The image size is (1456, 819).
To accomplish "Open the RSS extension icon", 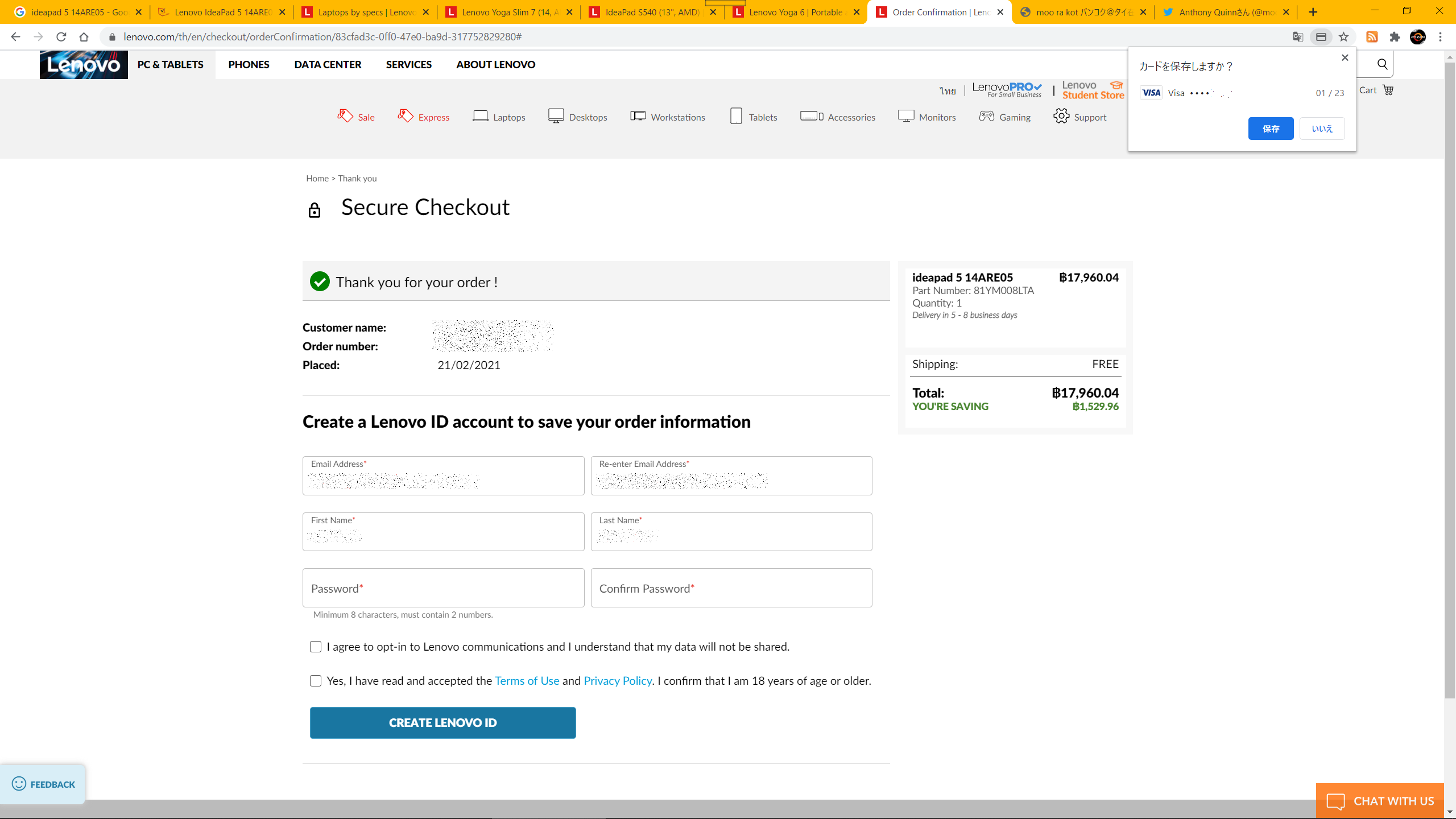I will tap(1372, 37).
